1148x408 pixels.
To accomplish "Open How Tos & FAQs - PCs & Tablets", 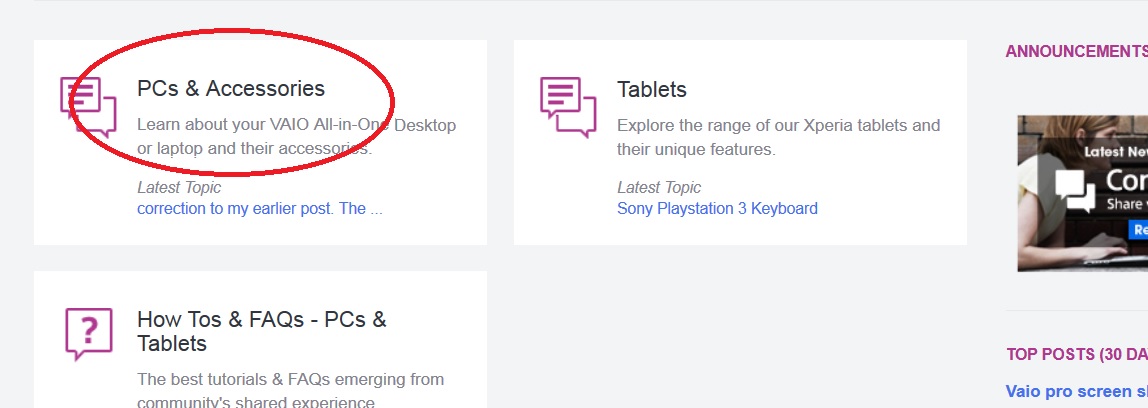I will point(261,331).
